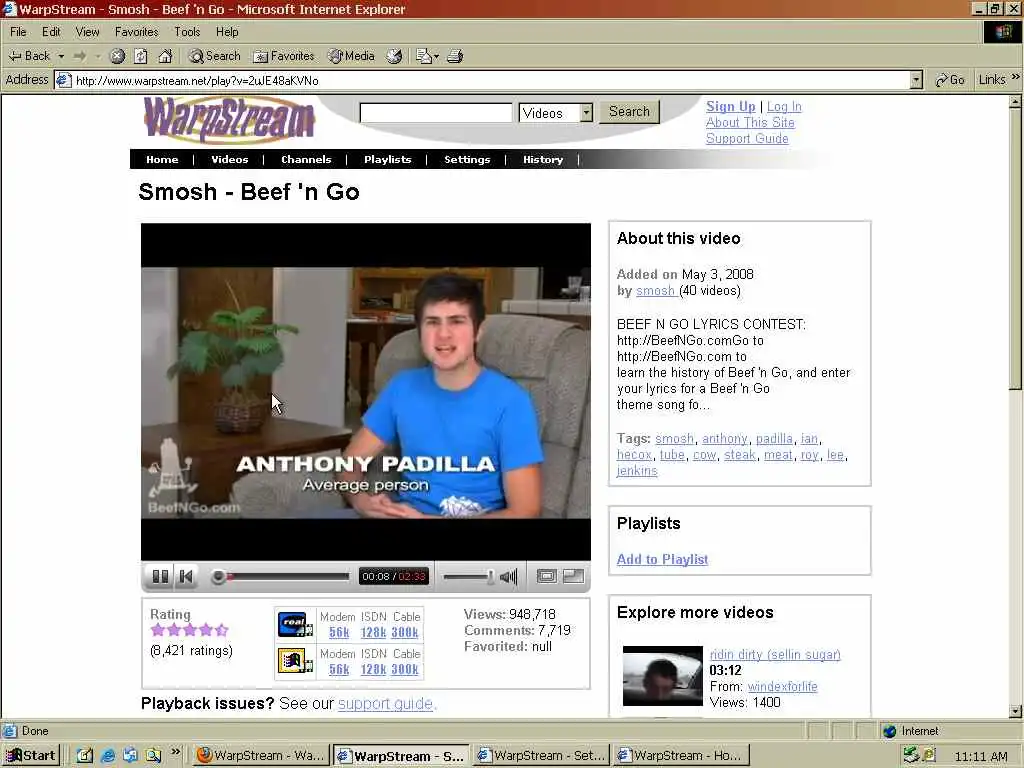Switch to WarpStream - Set... taskbar window
1024x768 pixels.
[x=541, y=756]
